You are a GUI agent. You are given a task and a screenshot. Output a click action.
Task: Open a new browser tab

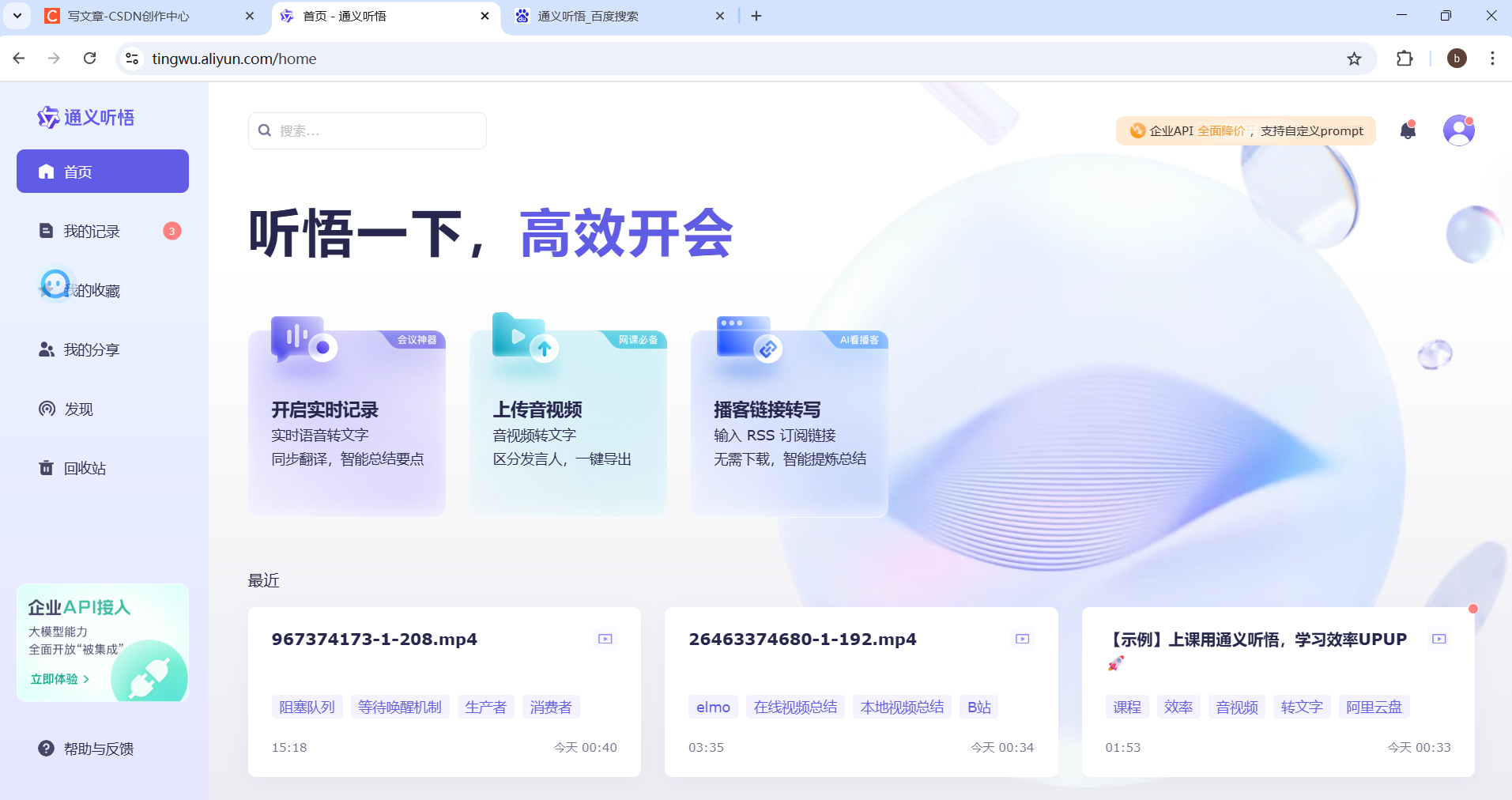(x=756, y=16)
